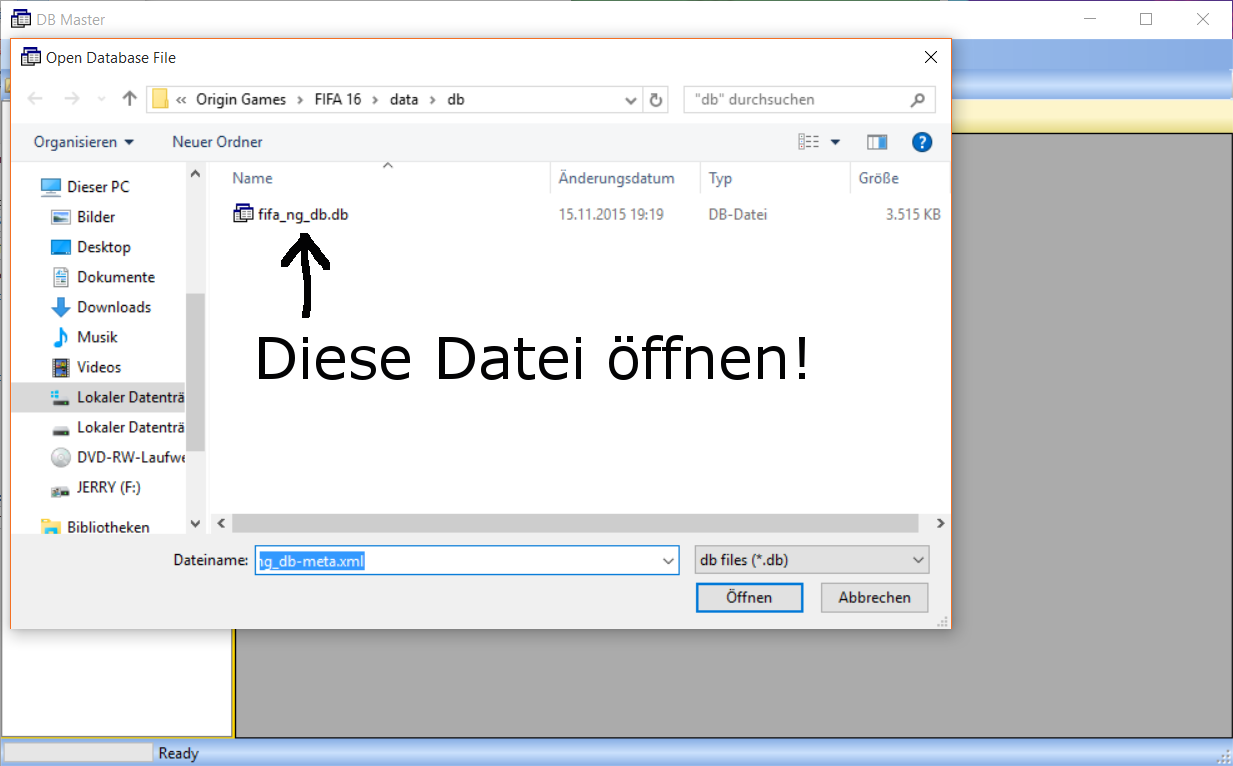This screenshot has height=766, width=1233.
Task: Click the Ready status bar text
Action: click(178, 753)
